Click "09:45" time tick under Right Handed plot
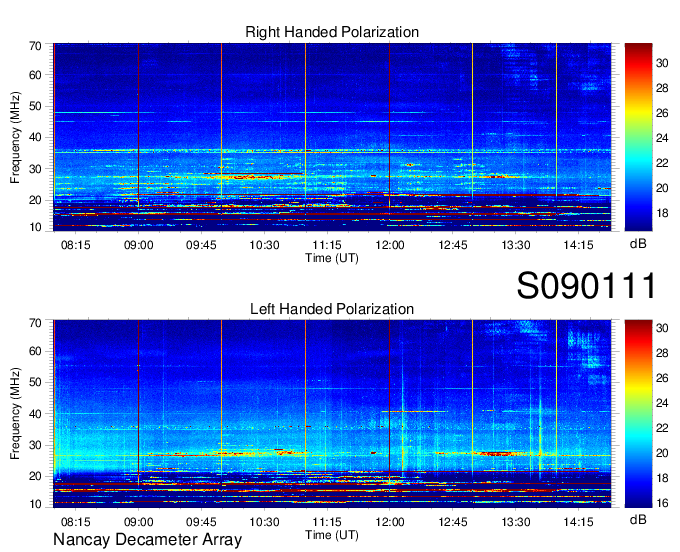The height and width of the screenshot is (552, 680). (x=201, y=245)
